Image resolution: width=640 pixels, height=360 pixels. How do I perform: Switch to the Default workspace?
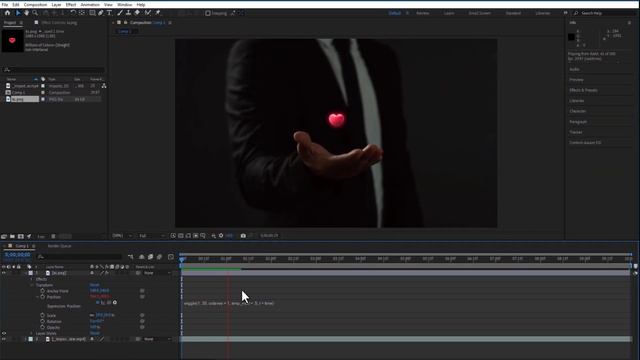tap(394, 13)
